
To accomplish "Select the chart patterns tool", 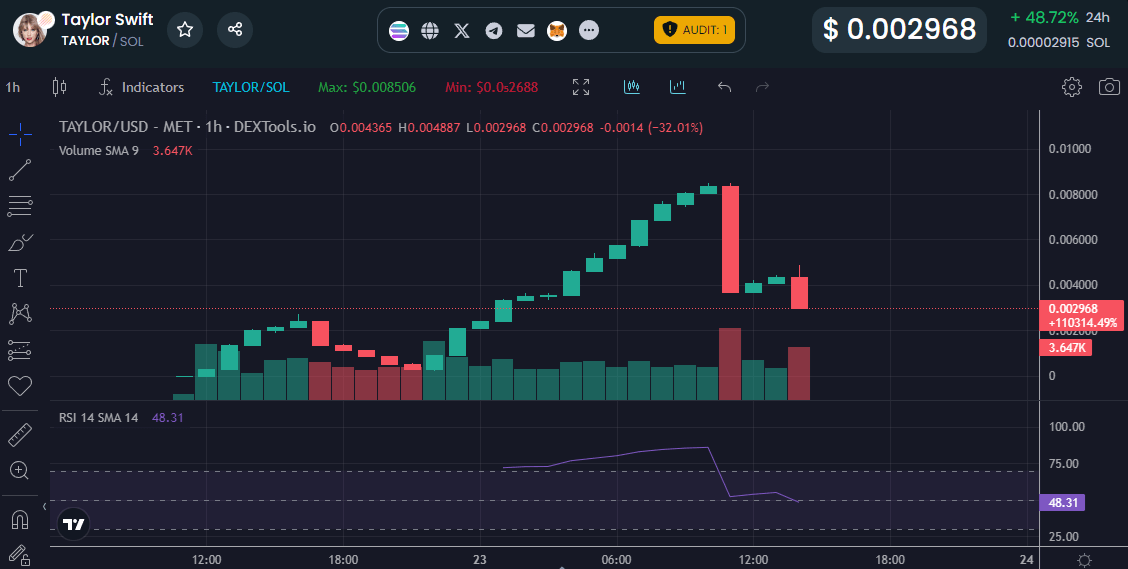I will point(20,314).
